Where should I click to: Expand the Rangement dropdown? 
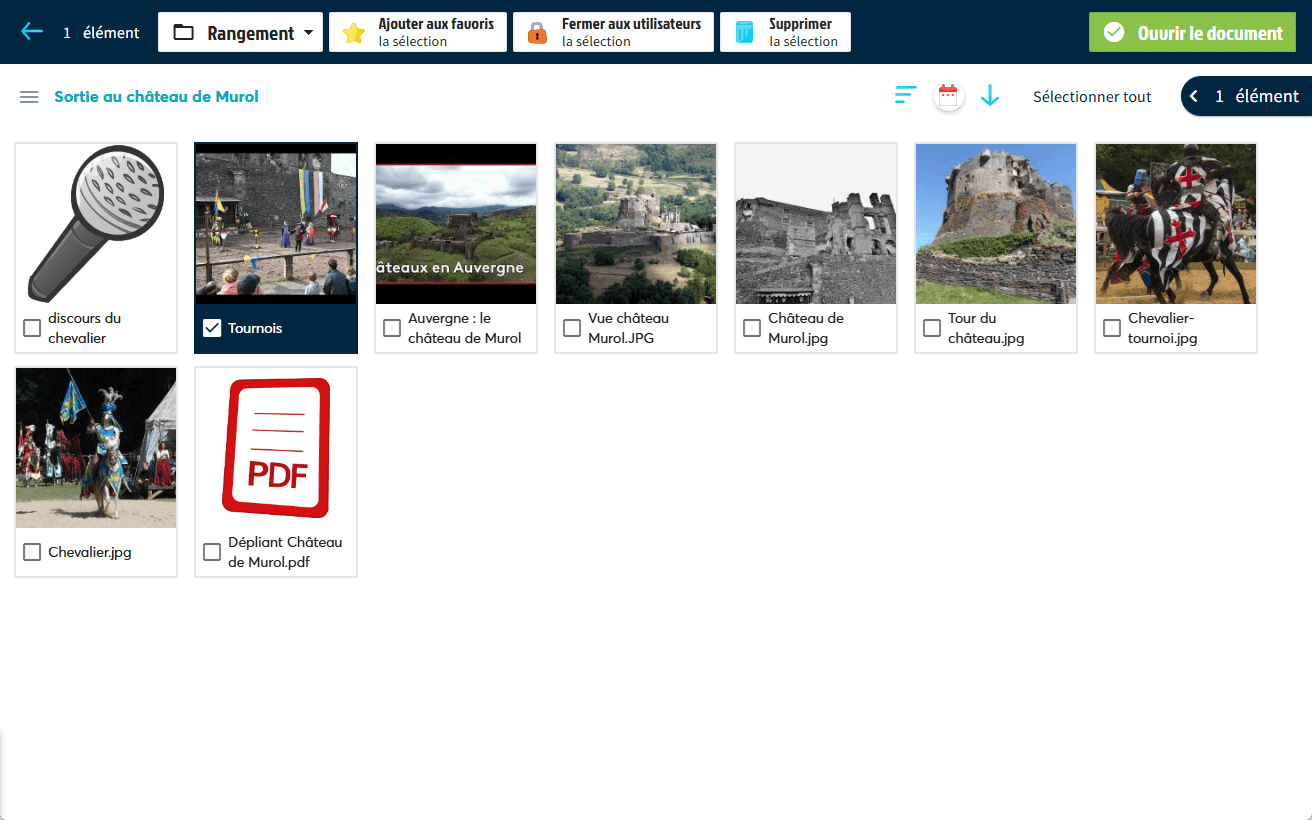click(x=240, y=32)
